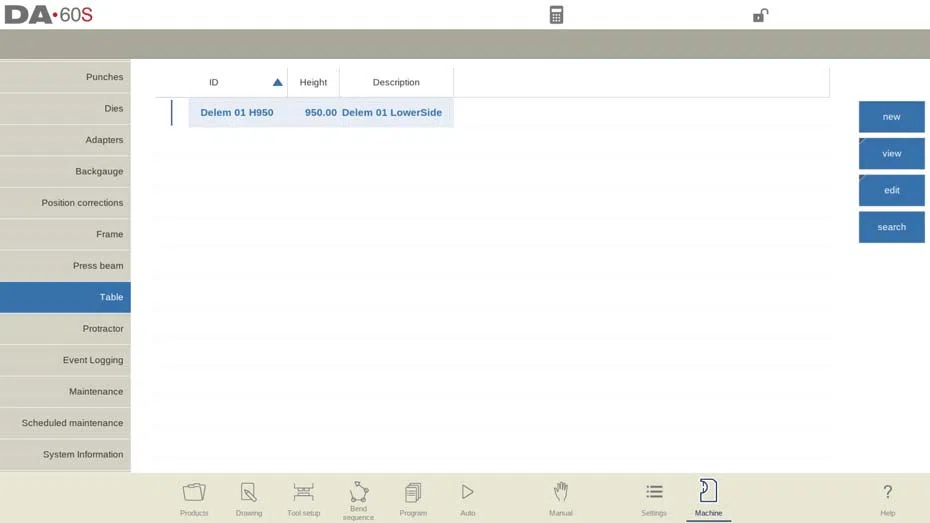This screenshot has height=523, width=930.
Task: Open the Maintenance section
Action: coord(65,391)
